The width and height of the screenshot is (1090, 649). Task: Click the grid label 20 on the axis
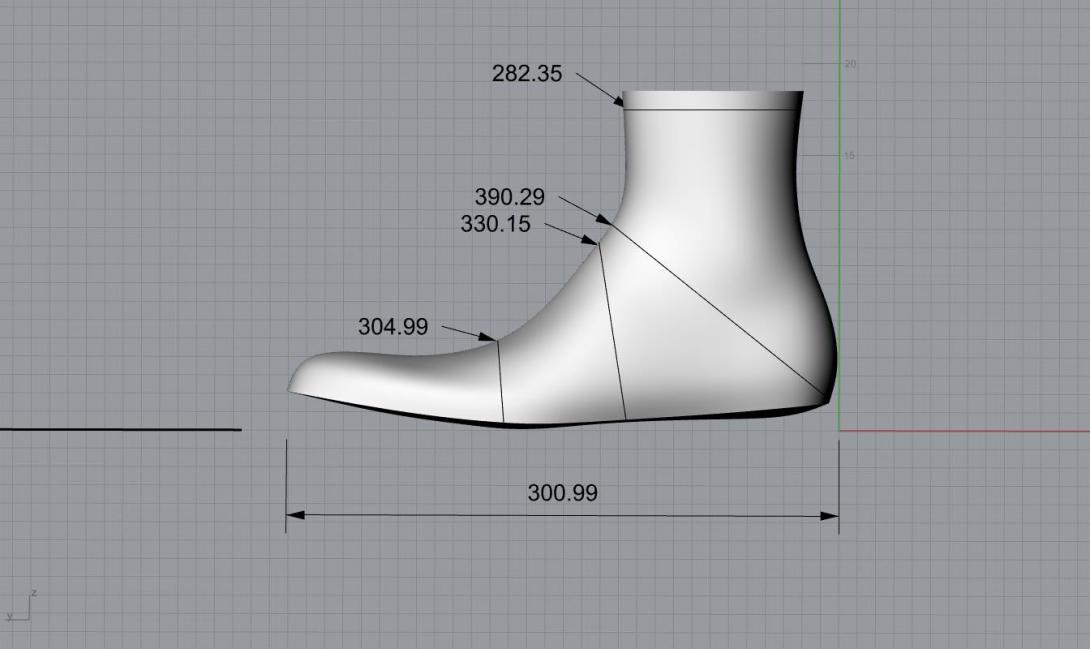click(x=850, y=64)
